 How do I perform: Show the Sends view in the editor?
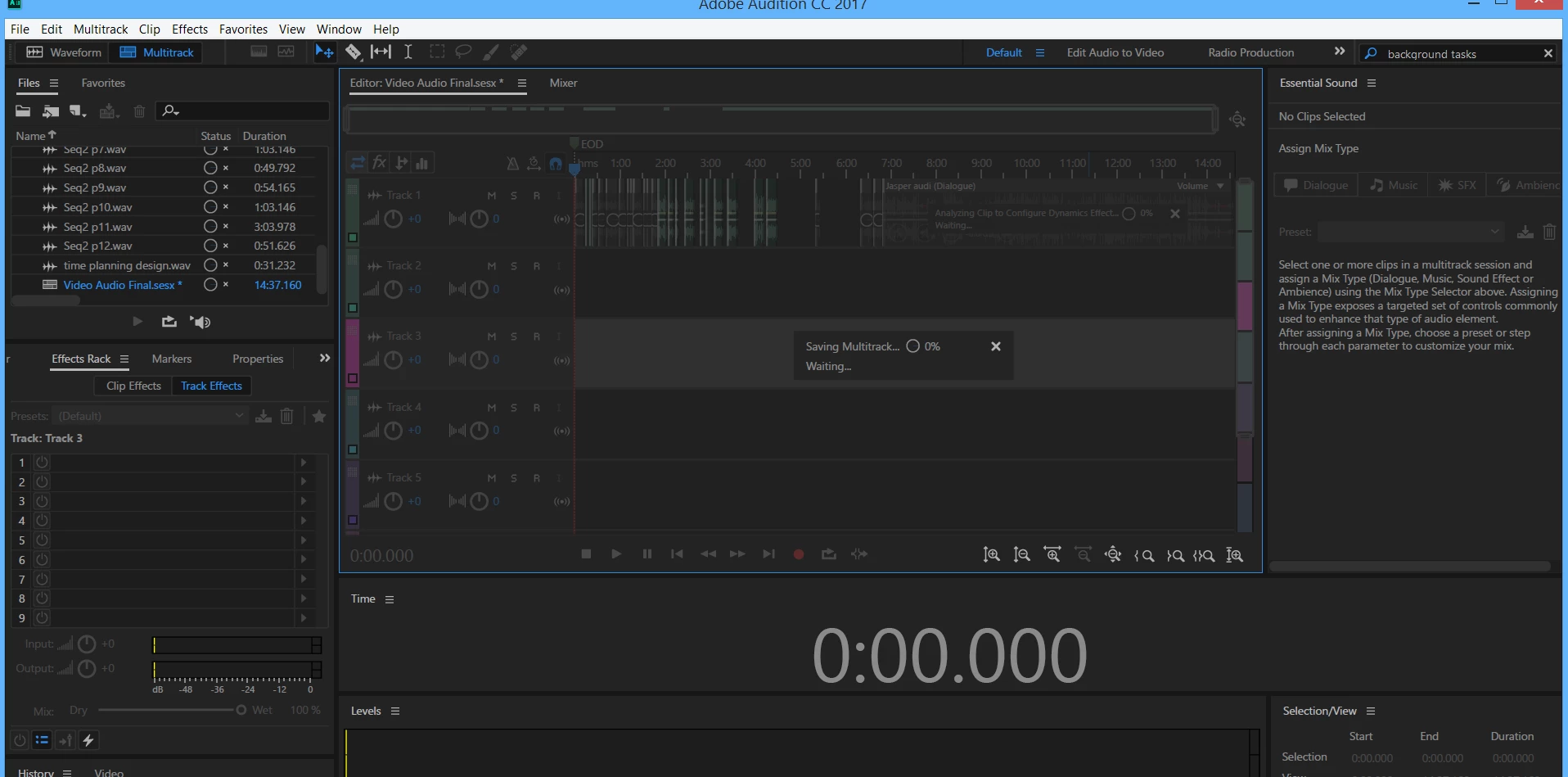click(x=401, y=163)
